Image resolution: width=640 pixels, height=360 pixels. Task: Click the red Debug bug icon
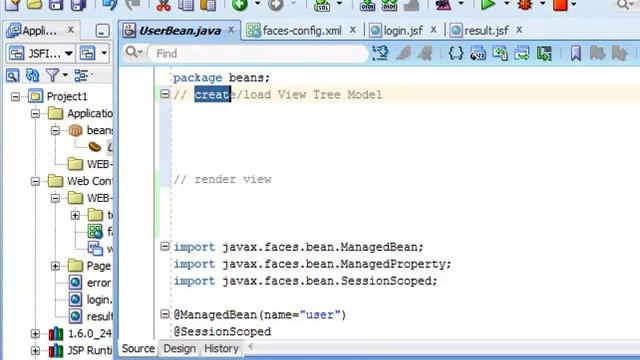point(525,4)
